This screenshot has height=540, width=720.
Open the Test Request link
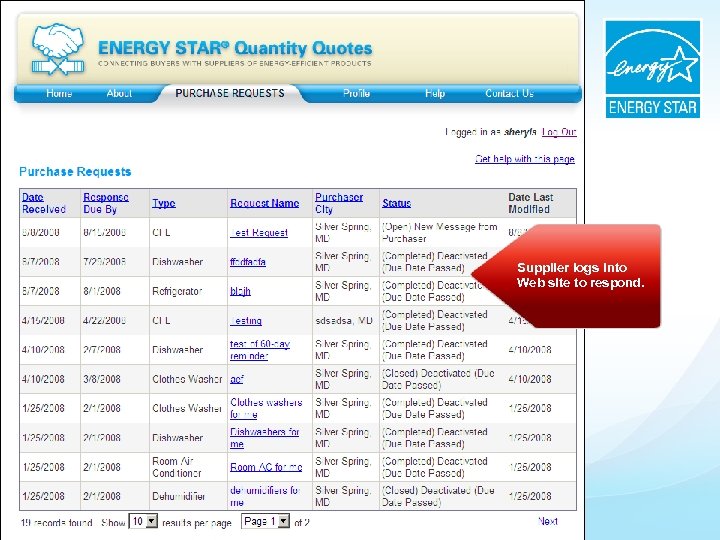coord(259,233)
